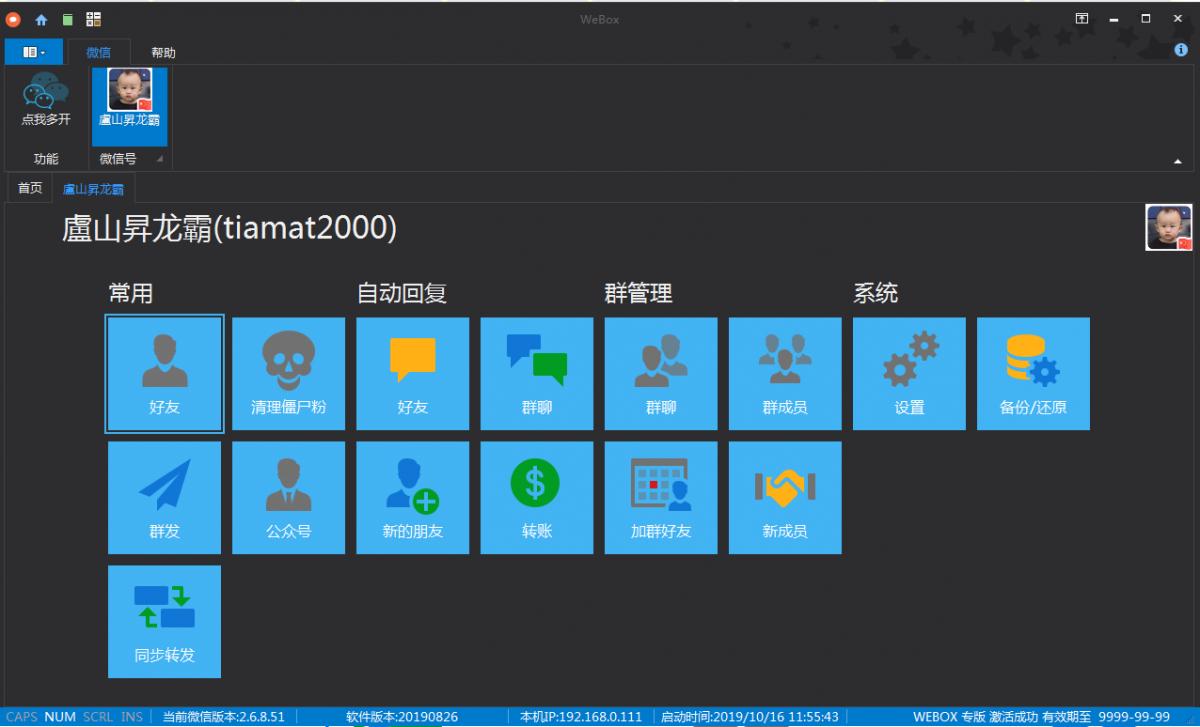Open the 加群好友 calendar tile
The height and width of the screenshot is (727, 1200).
661,498
